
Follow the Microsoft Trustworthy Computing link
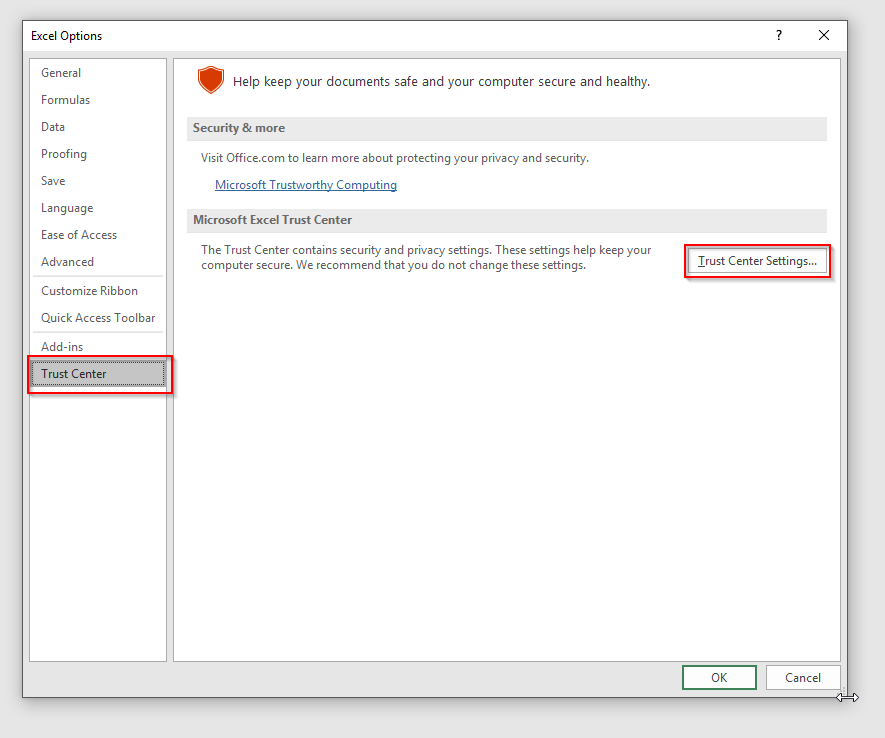point(306,184)
